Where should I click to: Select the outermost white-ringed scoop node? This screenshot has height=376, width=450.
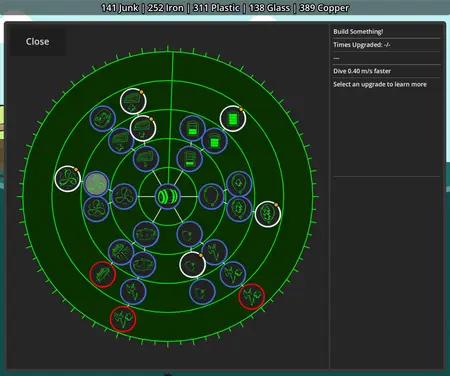coord(133,101)
